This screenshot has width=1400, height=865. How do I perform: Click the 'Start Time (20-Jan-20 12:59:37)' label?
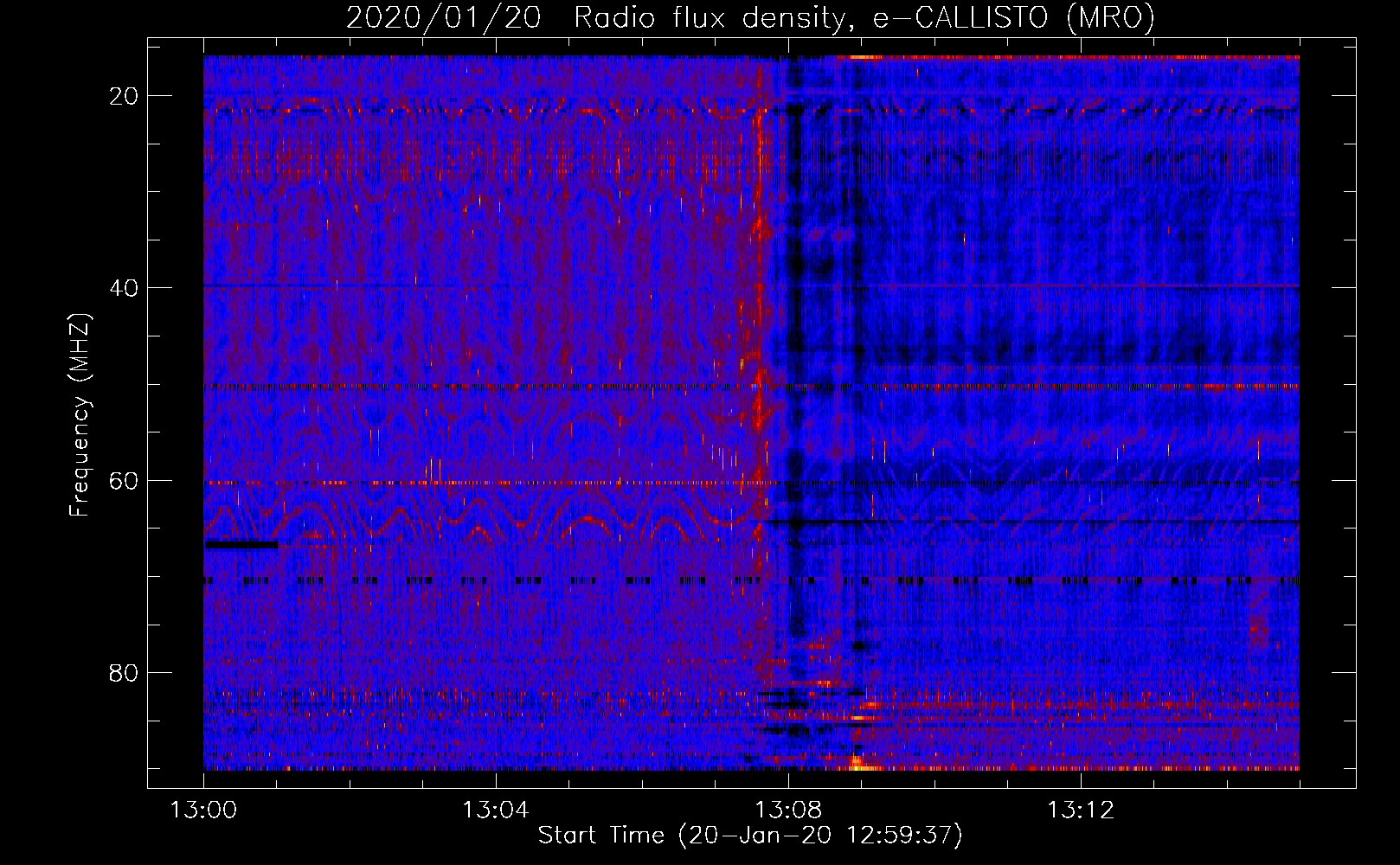coord(750,836)
